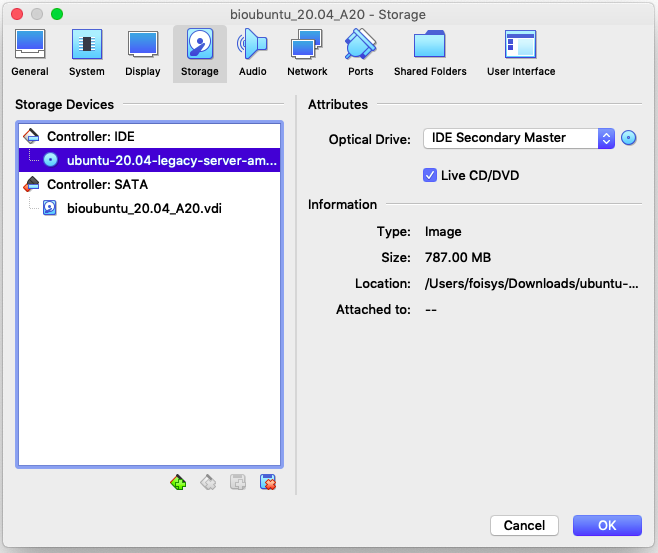Open the System settings section
658x553 pixels.
coord(86,53)
